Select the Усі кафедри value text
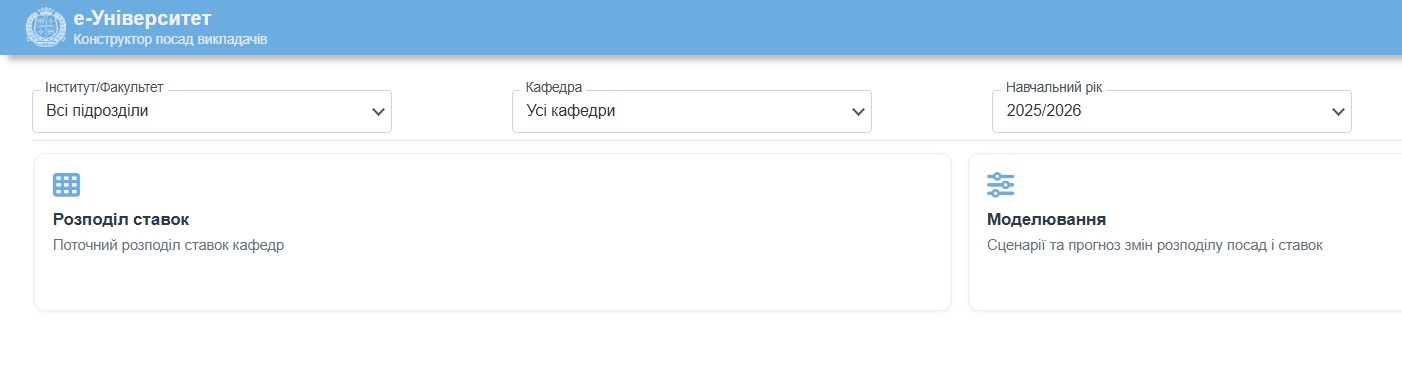1402x369 pixels. 571,111
